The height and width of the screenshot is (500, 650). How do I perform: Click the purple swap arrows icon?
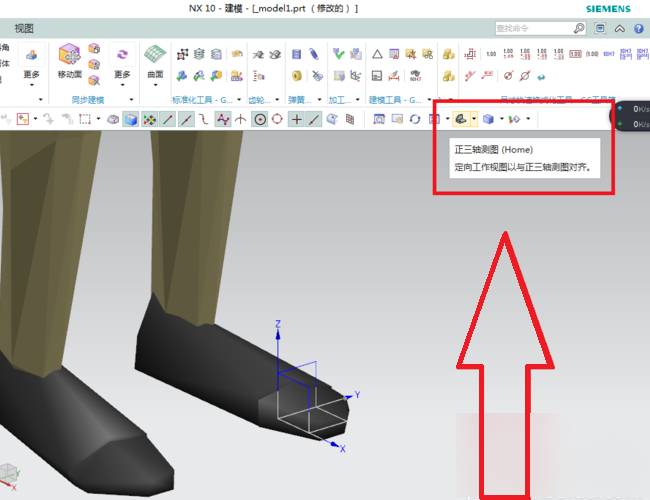(122, 54)
